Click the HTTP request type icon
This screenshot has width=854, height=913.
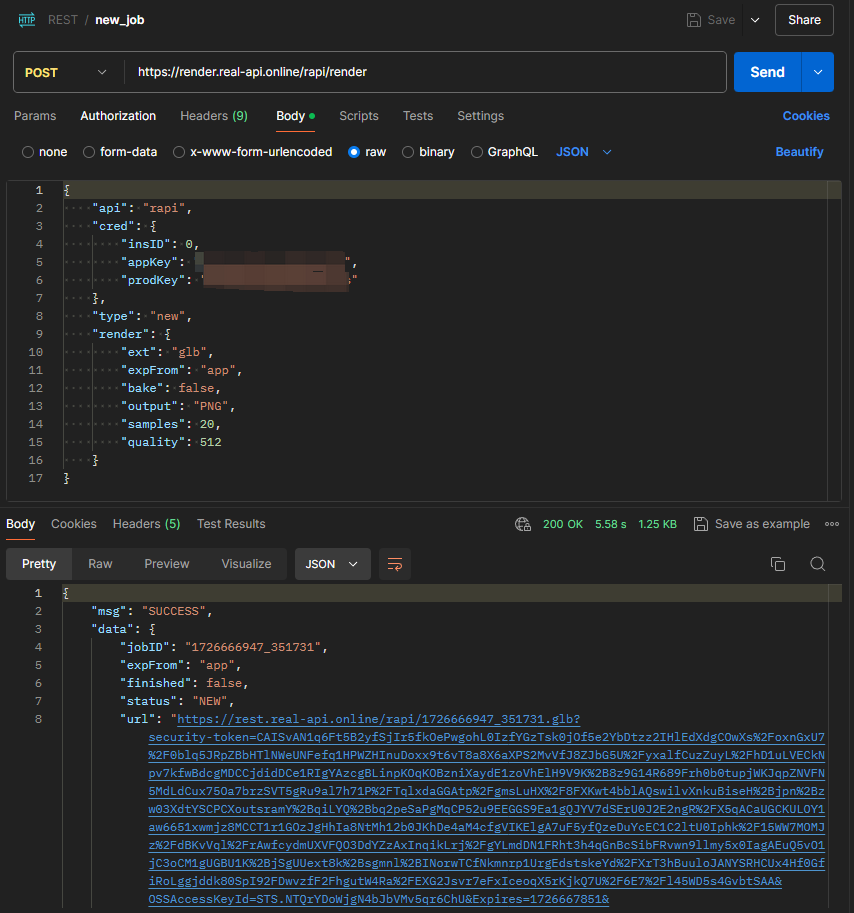27,20
